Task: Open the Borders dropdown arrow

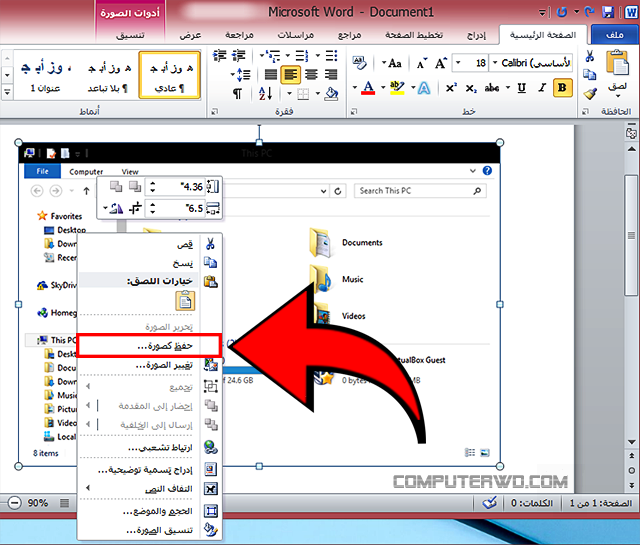Action: 289,93
